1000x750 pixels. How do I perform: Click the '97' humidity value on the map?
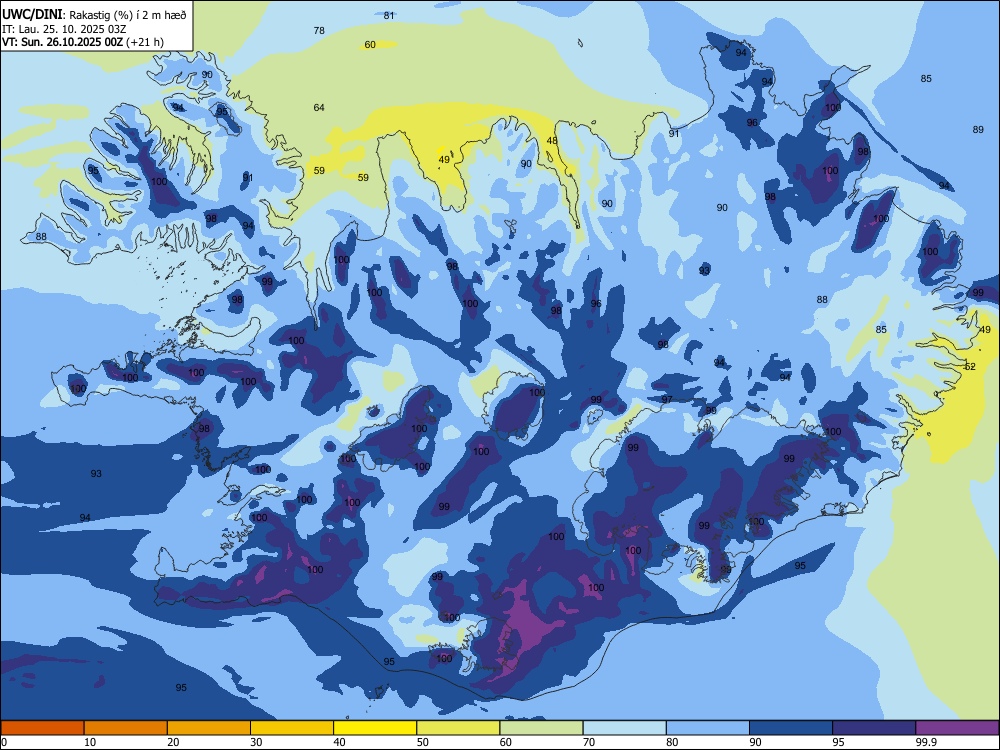click(x=667, y=399)
